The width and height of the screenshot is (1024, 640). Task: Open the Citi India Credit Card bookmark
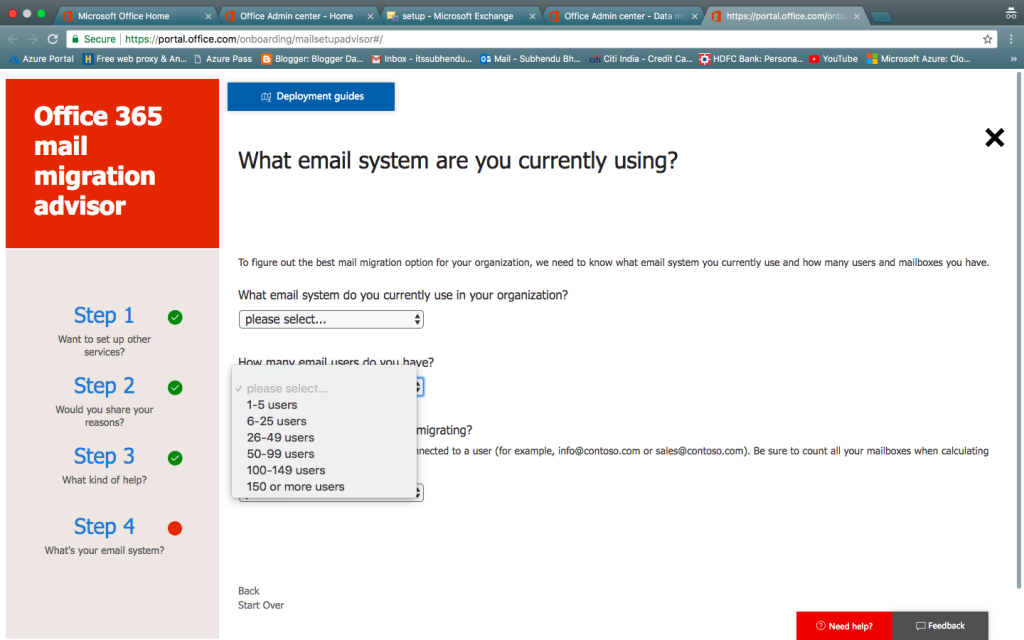click(640, 59)
